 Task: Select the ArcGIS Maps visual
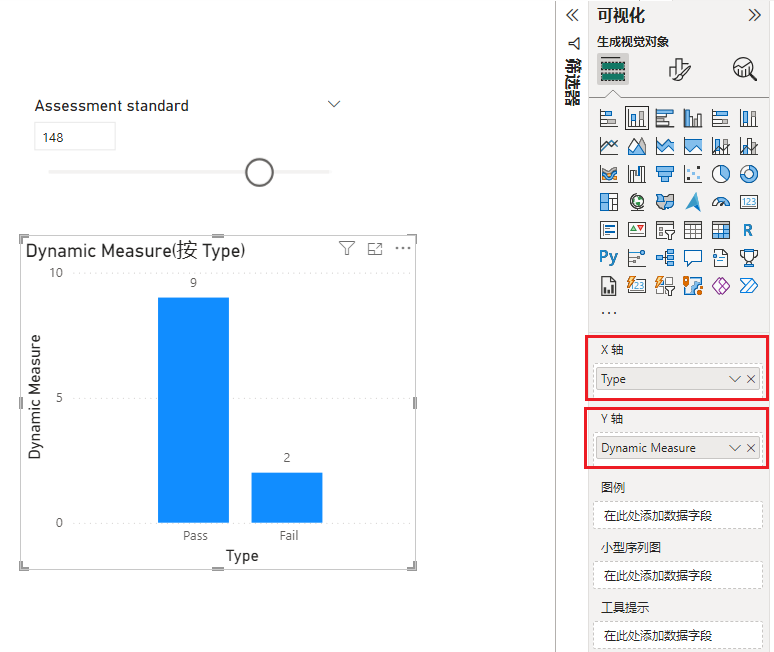tap(693, 286)
